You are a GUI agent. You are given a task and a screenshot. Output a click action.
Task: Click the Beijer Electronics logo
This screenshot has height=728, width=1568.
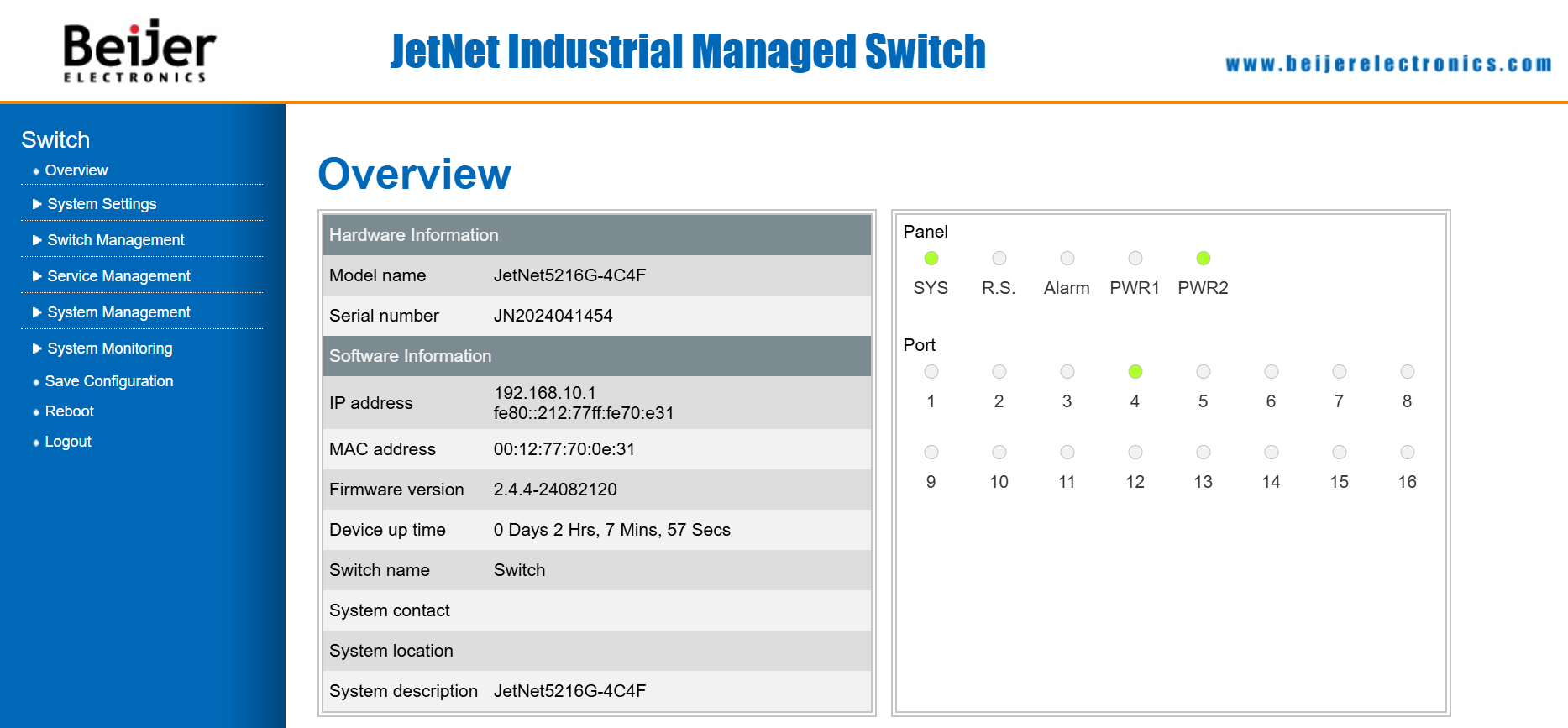point(139,50)
